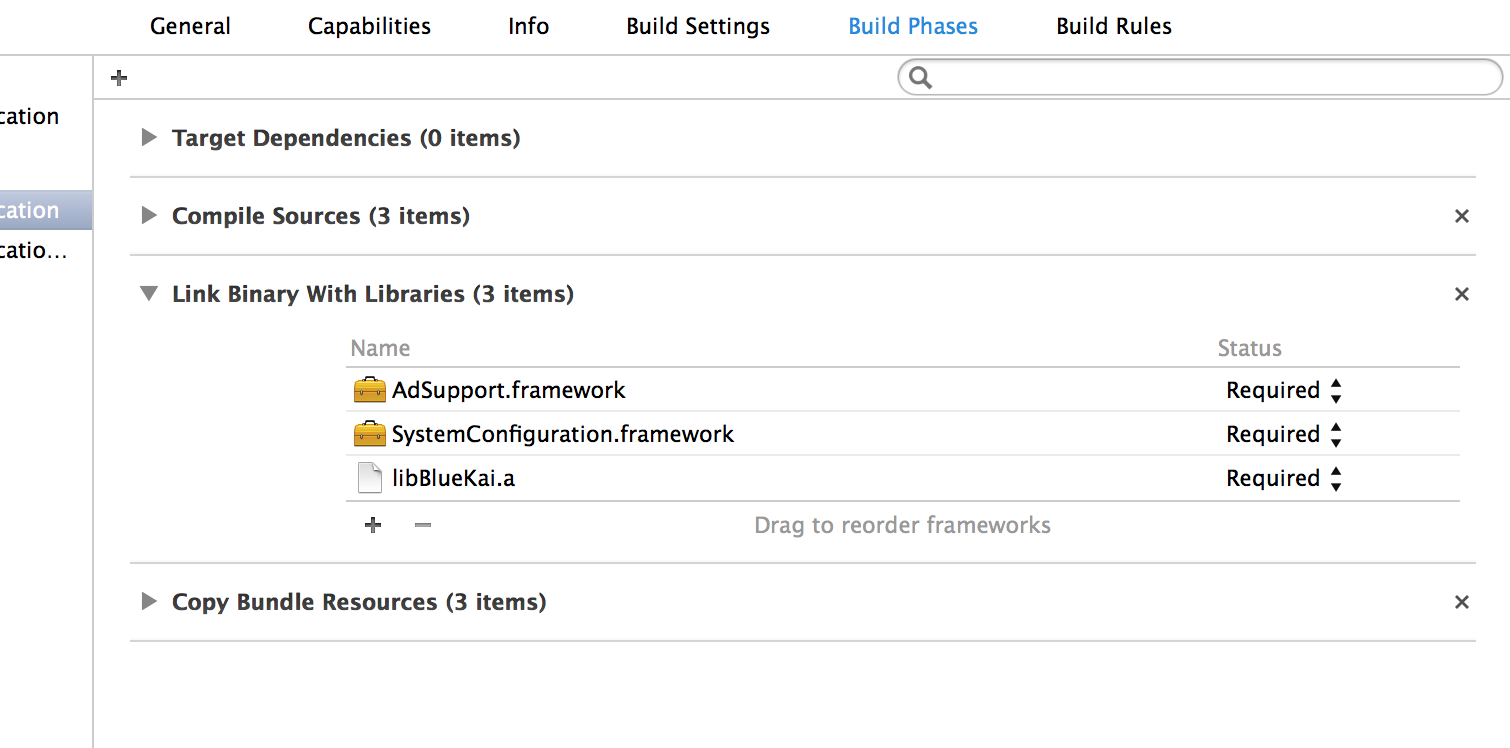Switch to the Build Settings tab

(x=698, y=26)
